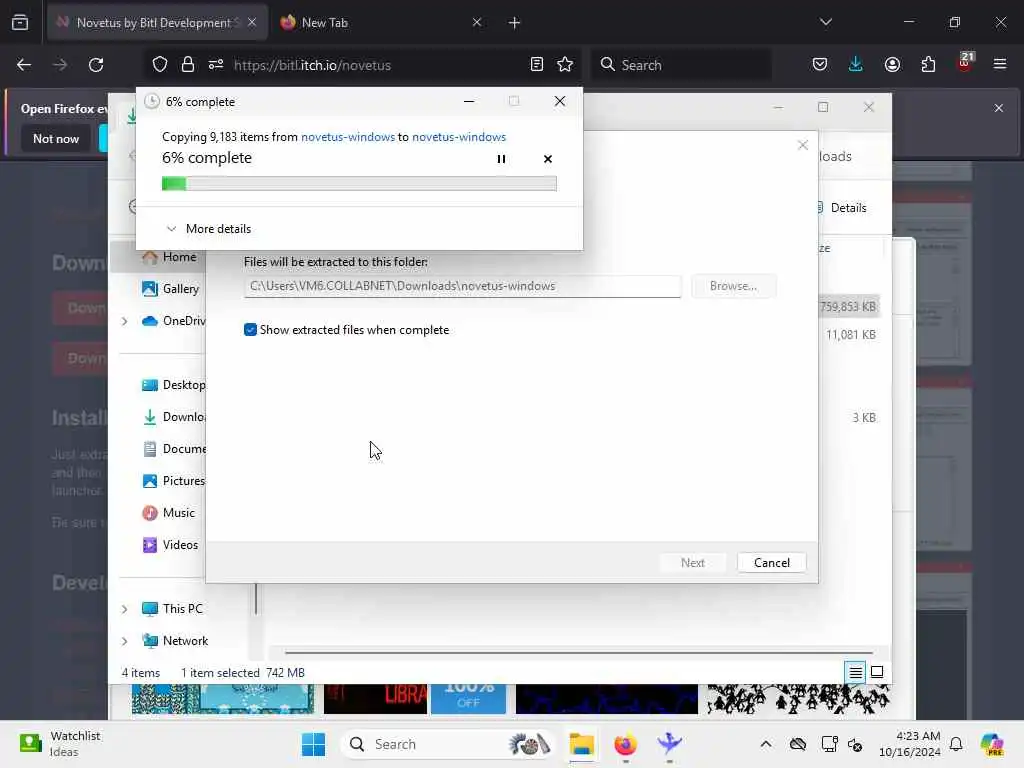Go back in Firefox
The image size is (1024, 768).
pos(24,65)
